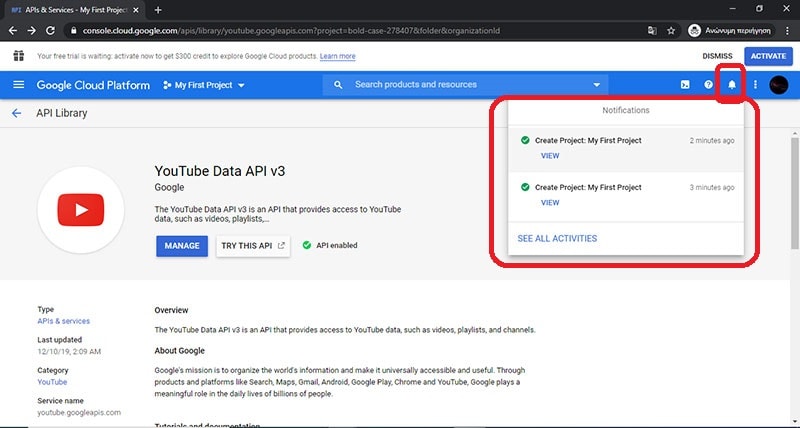This screenshot has height=428, width=800.
Task: Expand the My First Project selector
Action: (x=203, y=85)
